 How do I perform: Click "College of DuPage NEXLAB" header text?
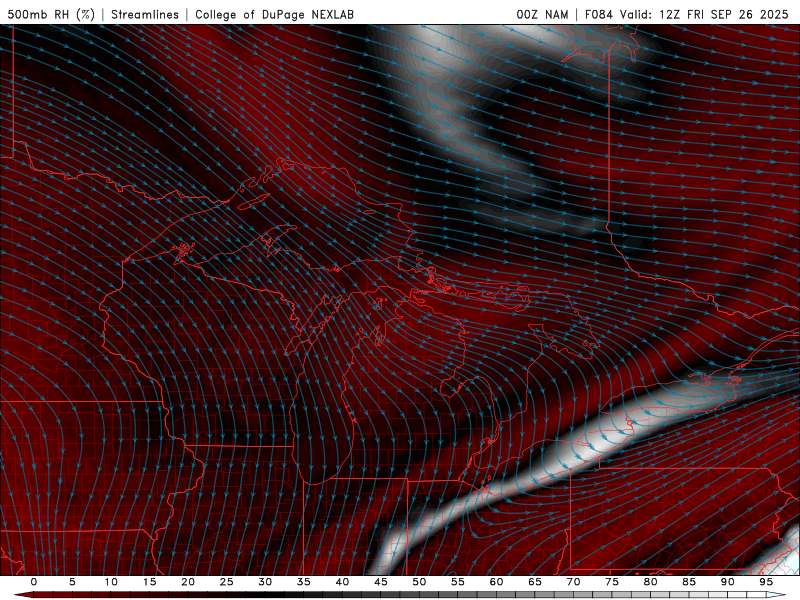[274, 14]
